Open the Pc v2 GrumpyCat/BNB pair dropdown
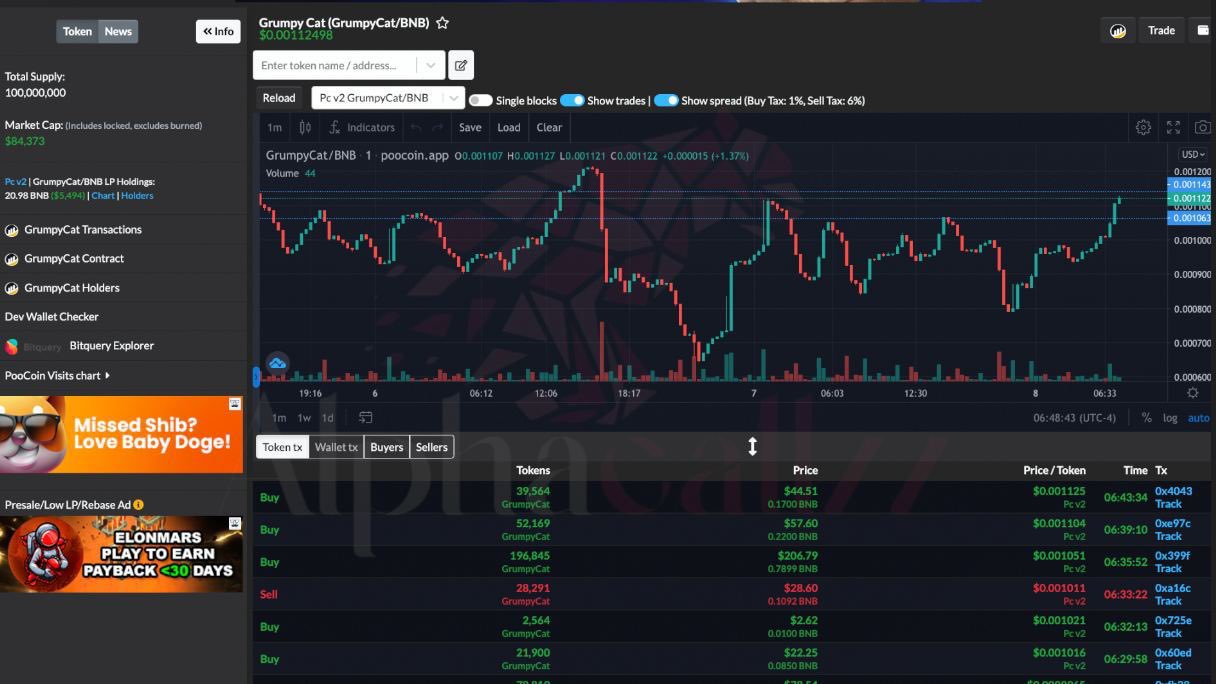 tap(388, 98)
